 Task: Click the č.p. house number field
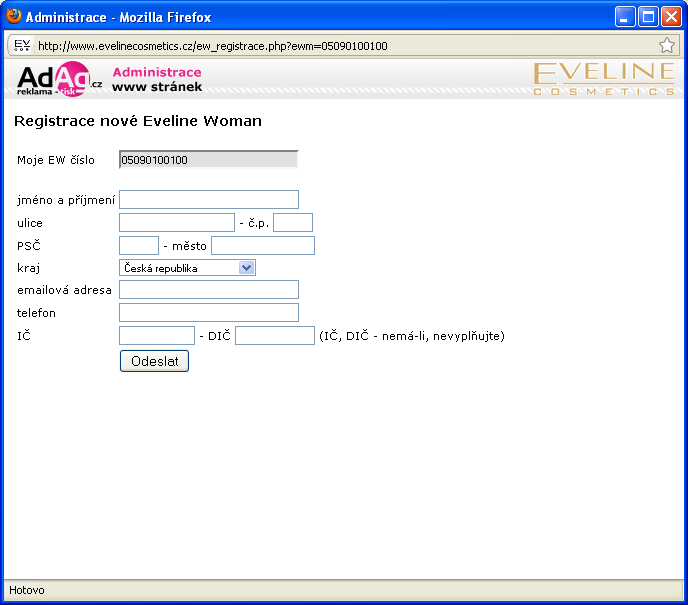click(293, 222)
